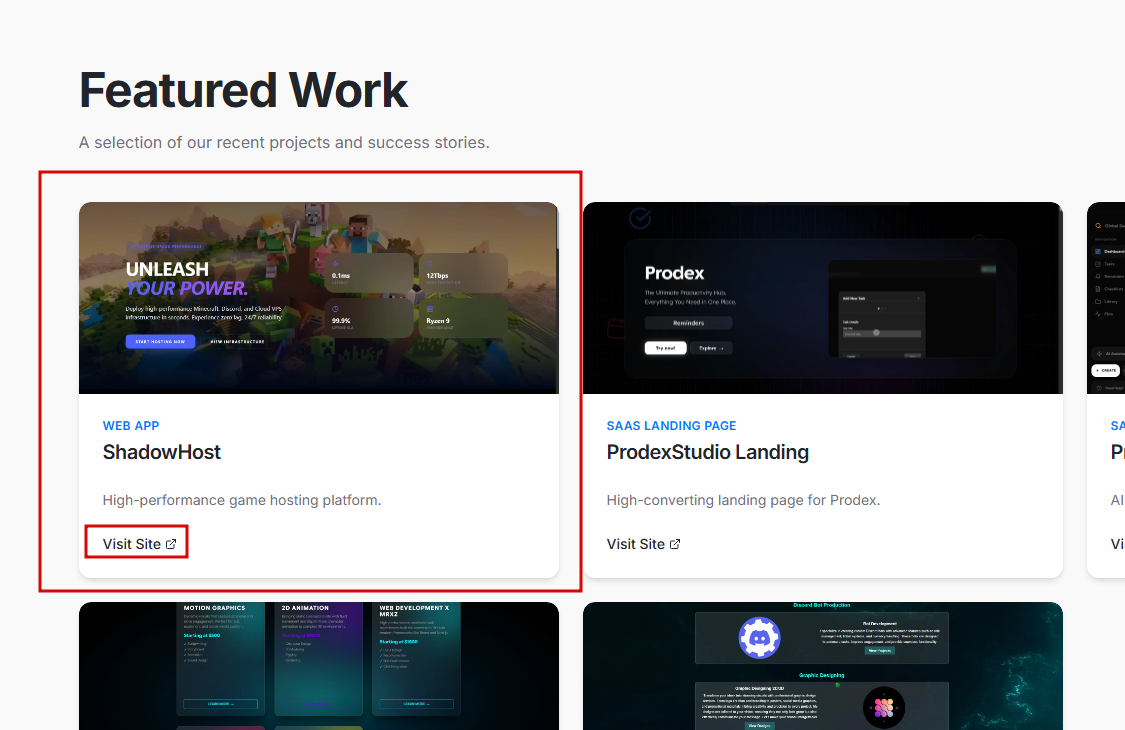Open the Prodex landing page preview image
This screenshot has height=730, width=1125.
point(823,298)
